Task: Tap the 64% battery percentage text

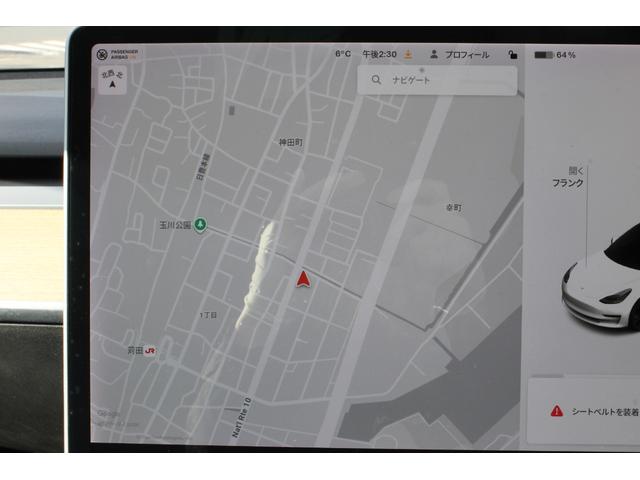Action: [566, 55]
